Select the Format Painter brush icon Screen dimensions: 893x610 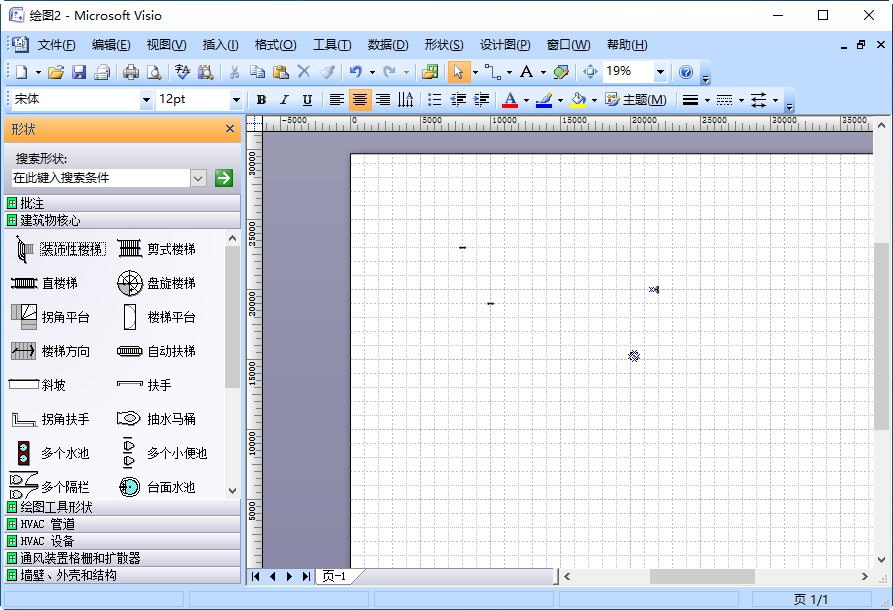pyautogui.click(x=327, y=72)
